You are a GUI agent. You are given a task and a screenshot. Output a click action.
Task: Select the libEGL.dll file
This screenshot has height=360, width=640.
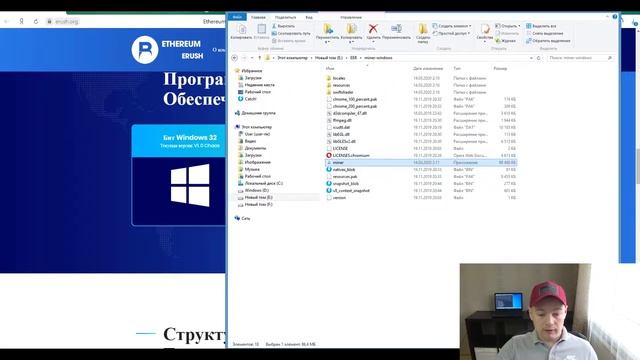[341, 134]
